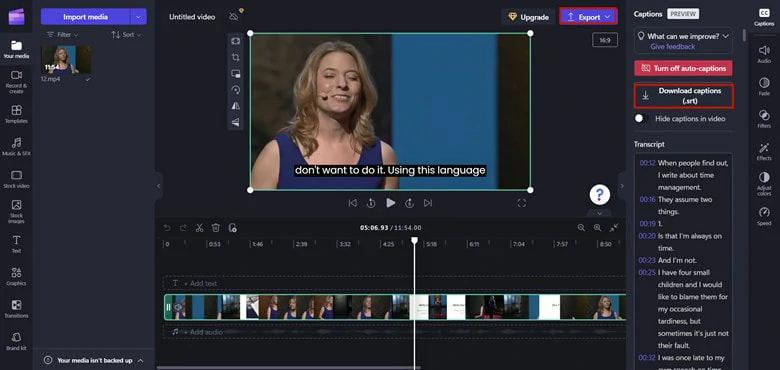Open the Templates sidebar tab
The width and height of the screenshot is (780, 370).
16,114
